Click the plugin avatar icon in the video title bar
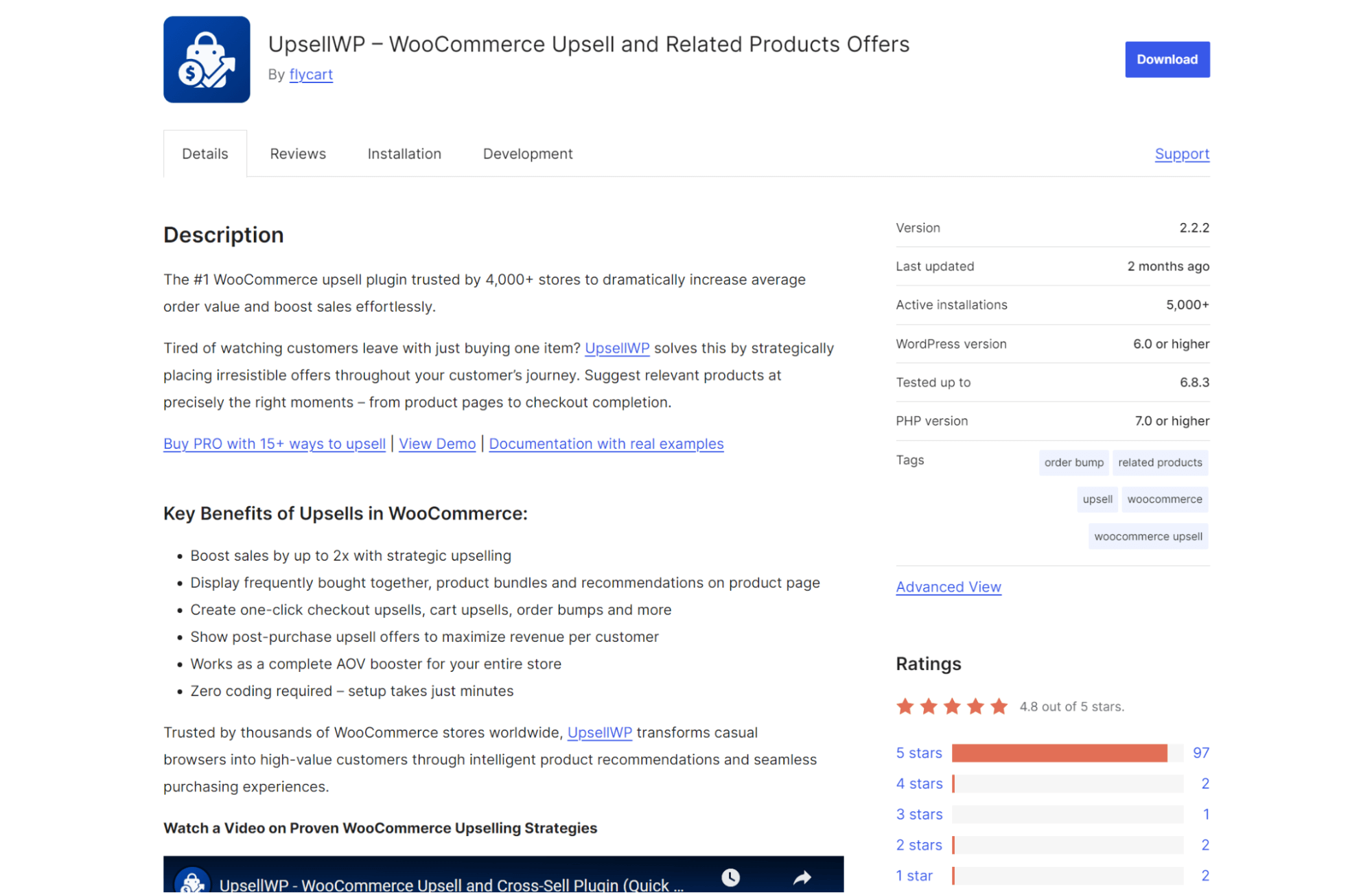The height and width of the screenshot is (893, 1372). pos(192,879)
